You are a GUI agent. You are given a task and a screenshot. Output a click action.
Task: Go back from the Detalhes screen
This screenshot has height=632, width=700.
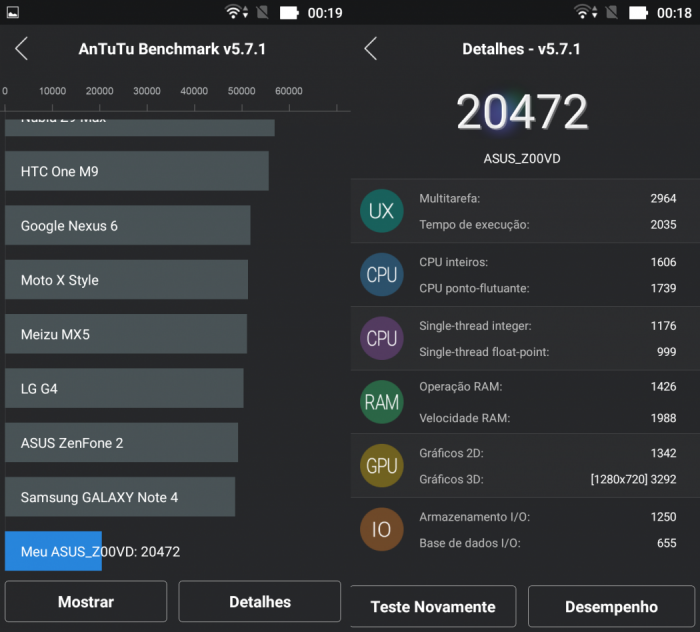click(x=371, y=48)
